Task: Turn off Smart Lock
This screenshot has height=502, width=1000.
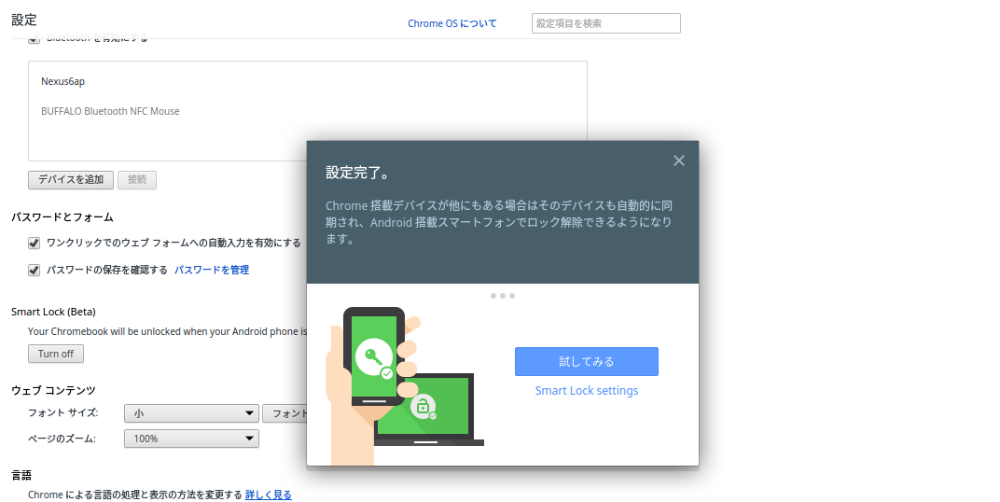Action: tap(55, 354)
